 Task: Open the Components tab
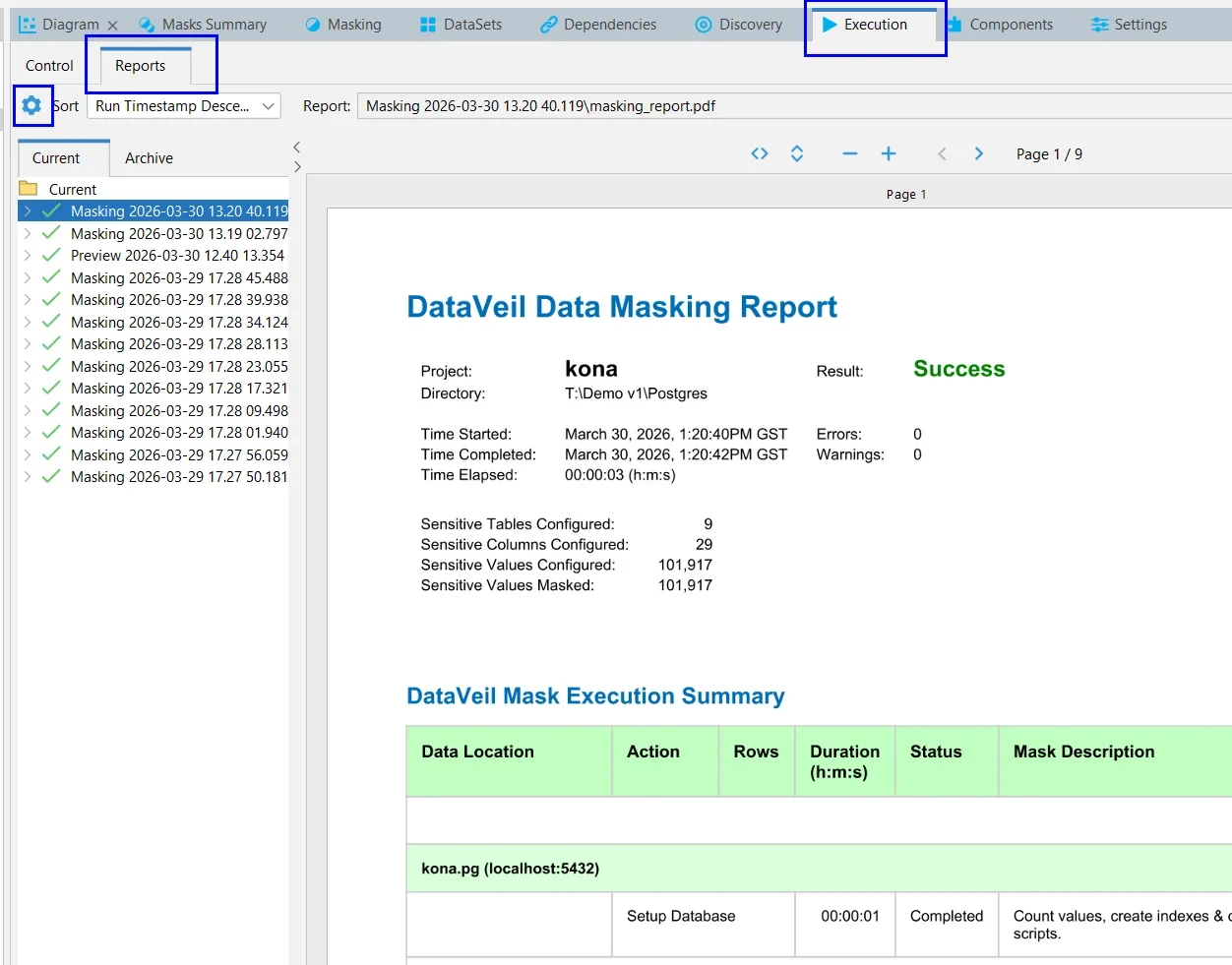point(1001,25)
